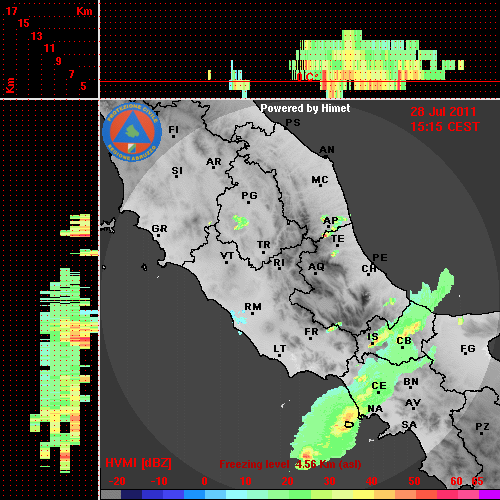Click the '9' km height label
The image size is (500, 500).
[x=59, y=61]
